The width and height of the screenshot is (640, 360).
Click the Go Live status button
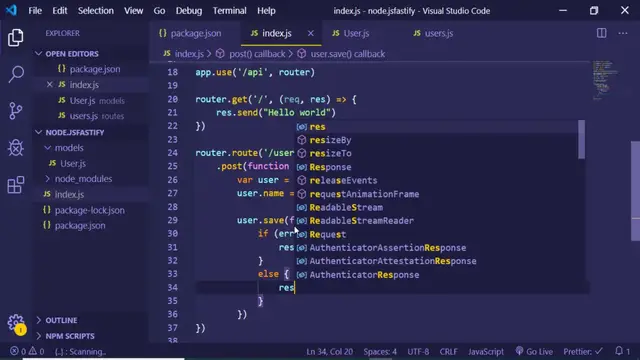coord(534,351)
